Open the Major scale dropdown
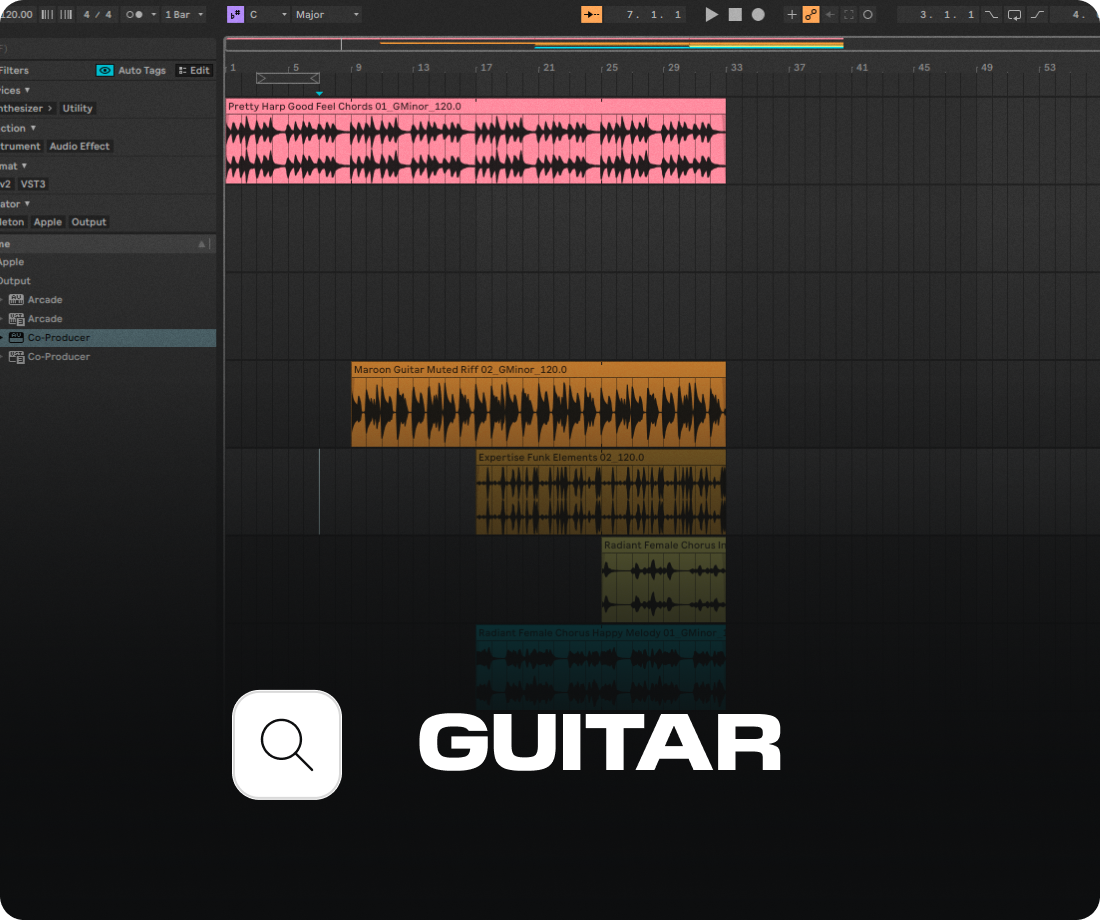 point(320,14)
